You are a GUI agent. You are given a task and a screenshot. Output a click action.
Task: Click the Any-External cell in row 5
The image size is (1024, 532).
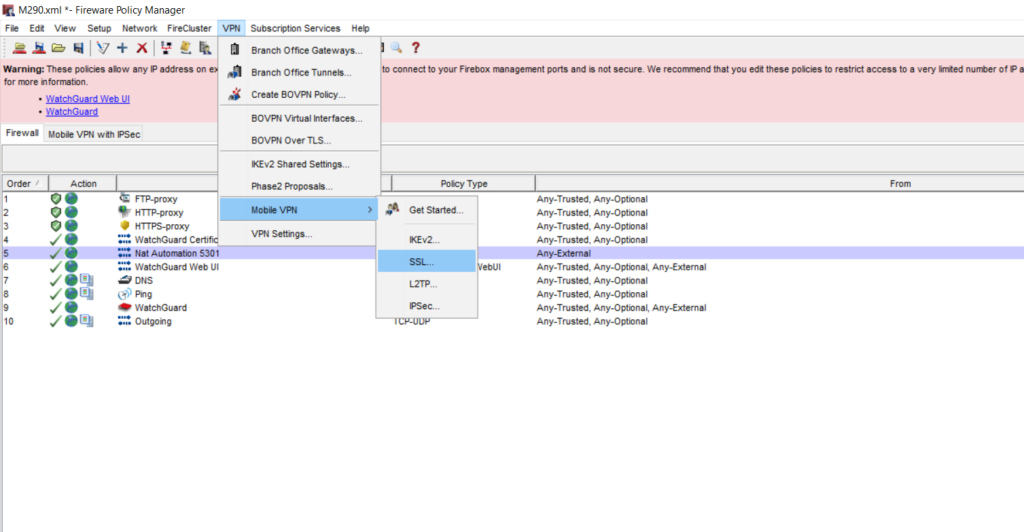pos(564,253)
